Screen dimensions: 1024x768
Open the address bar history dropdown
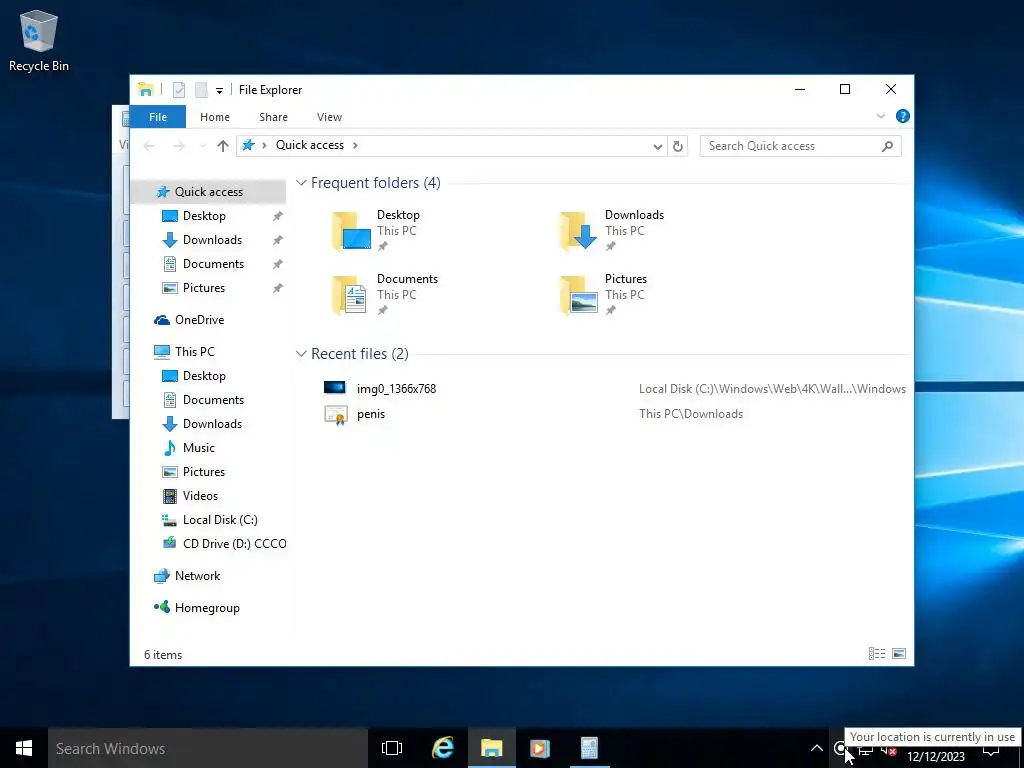[658, 146]
